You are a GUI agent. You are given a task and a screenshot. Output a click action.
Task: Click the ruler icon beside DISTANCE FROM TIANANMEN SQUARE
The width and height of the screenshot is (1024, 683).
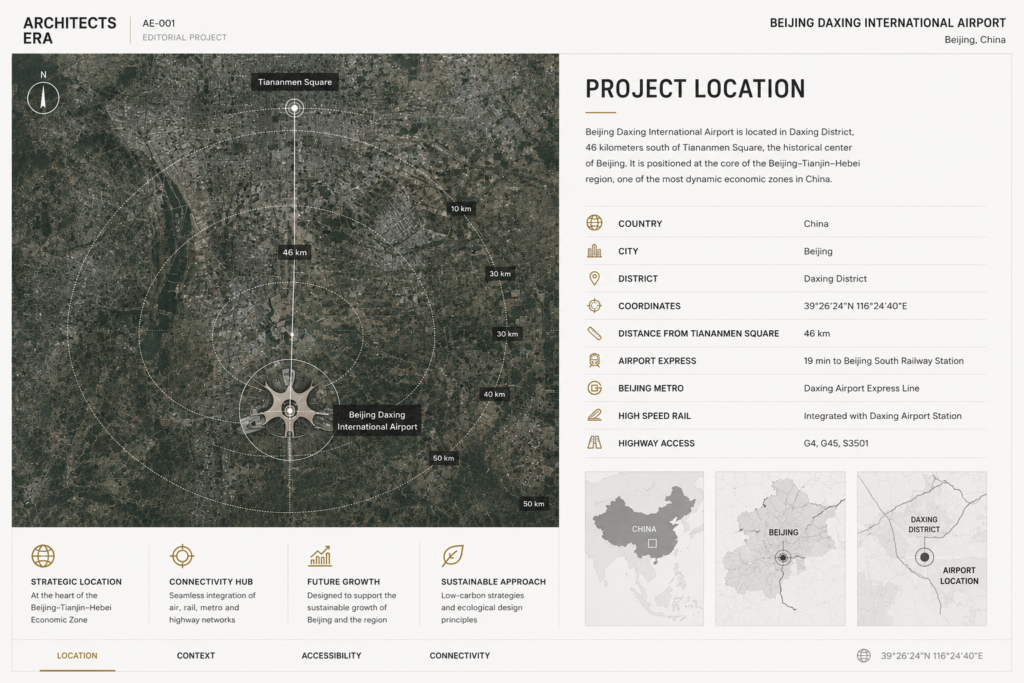(594, 333)
